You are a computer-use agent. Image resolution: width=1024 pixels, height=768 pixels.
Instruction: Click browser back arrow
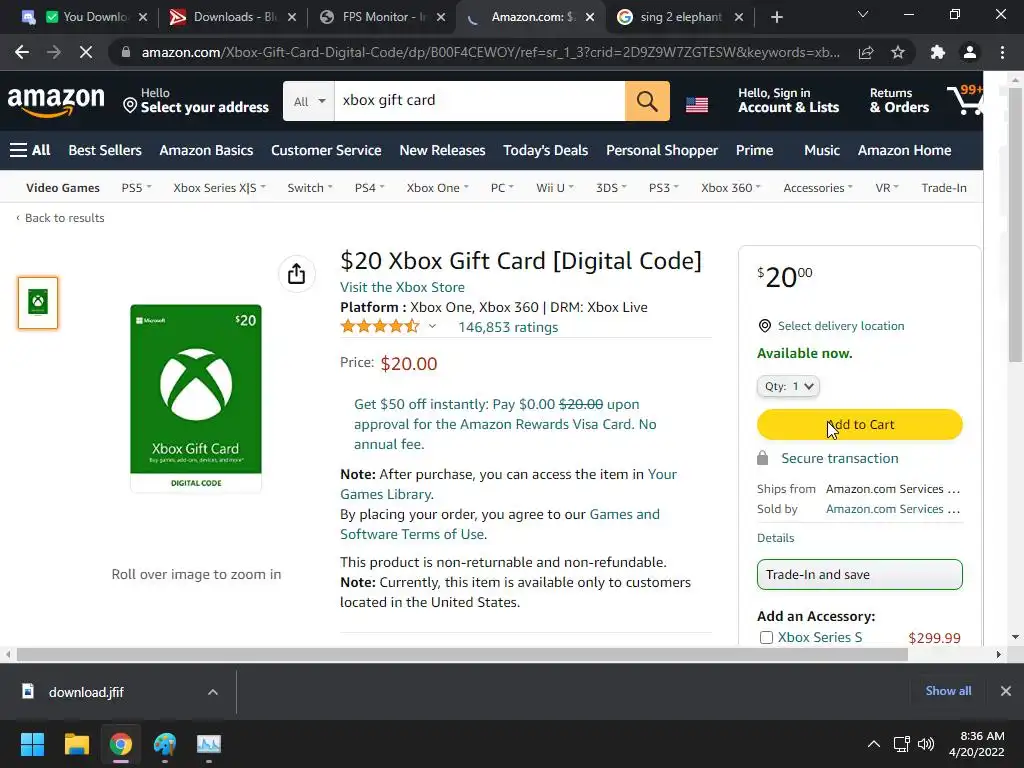(x=22, y=52)
